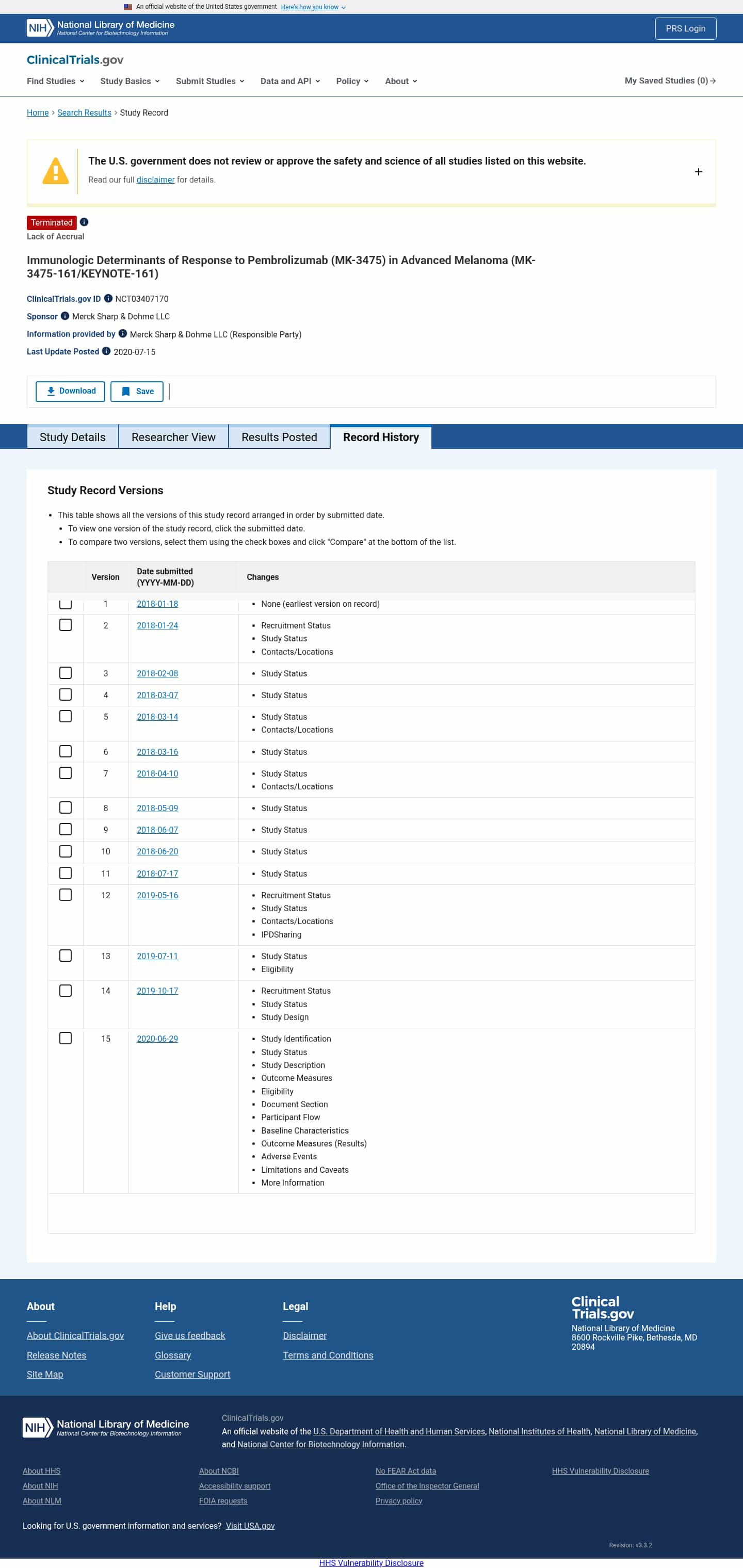The image size is (743, 1568).
Task: Select the Record History tab
Action: coord(381,437)
